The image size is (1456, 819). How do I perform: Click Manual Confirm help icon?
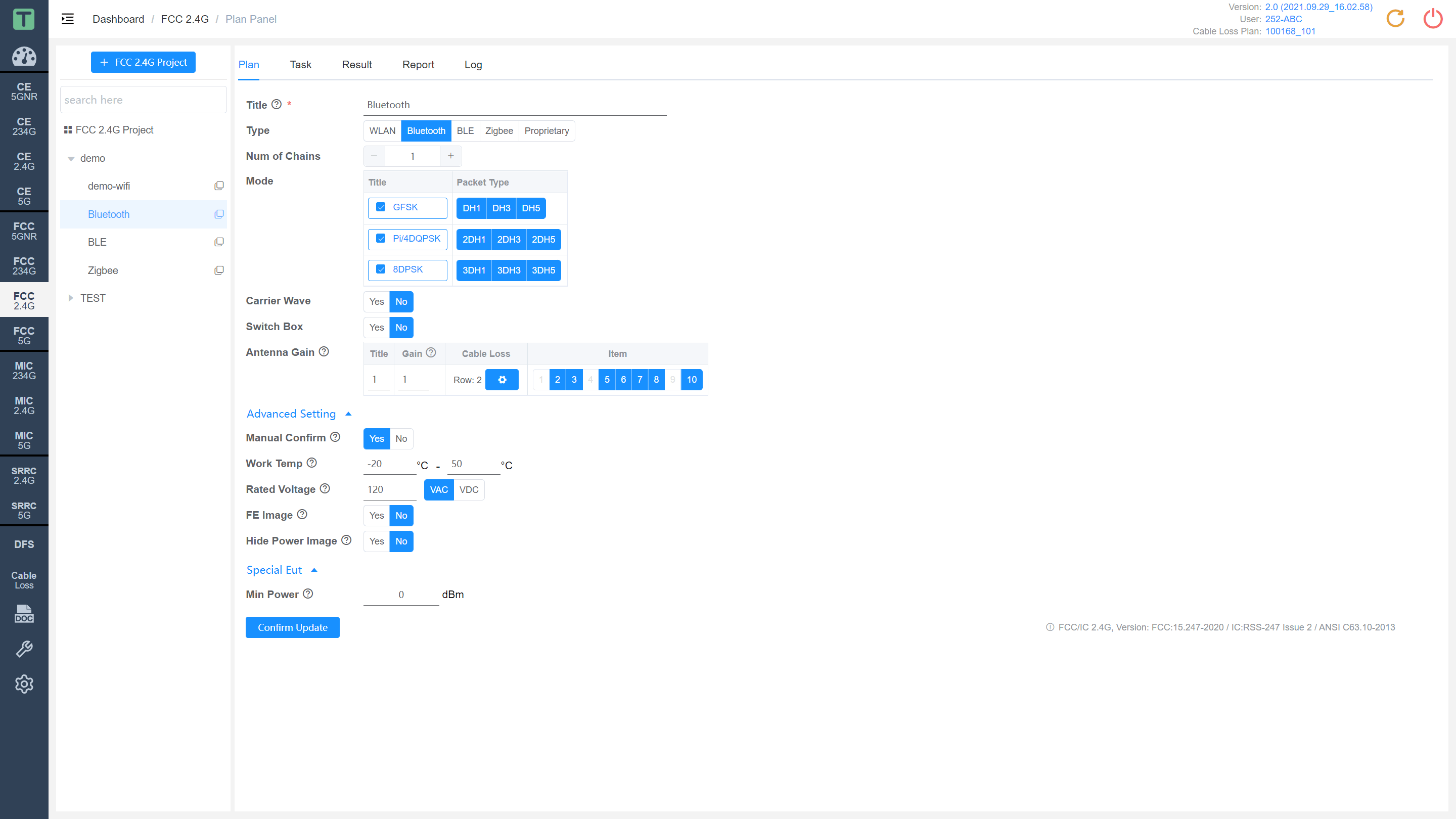(335, 437)
